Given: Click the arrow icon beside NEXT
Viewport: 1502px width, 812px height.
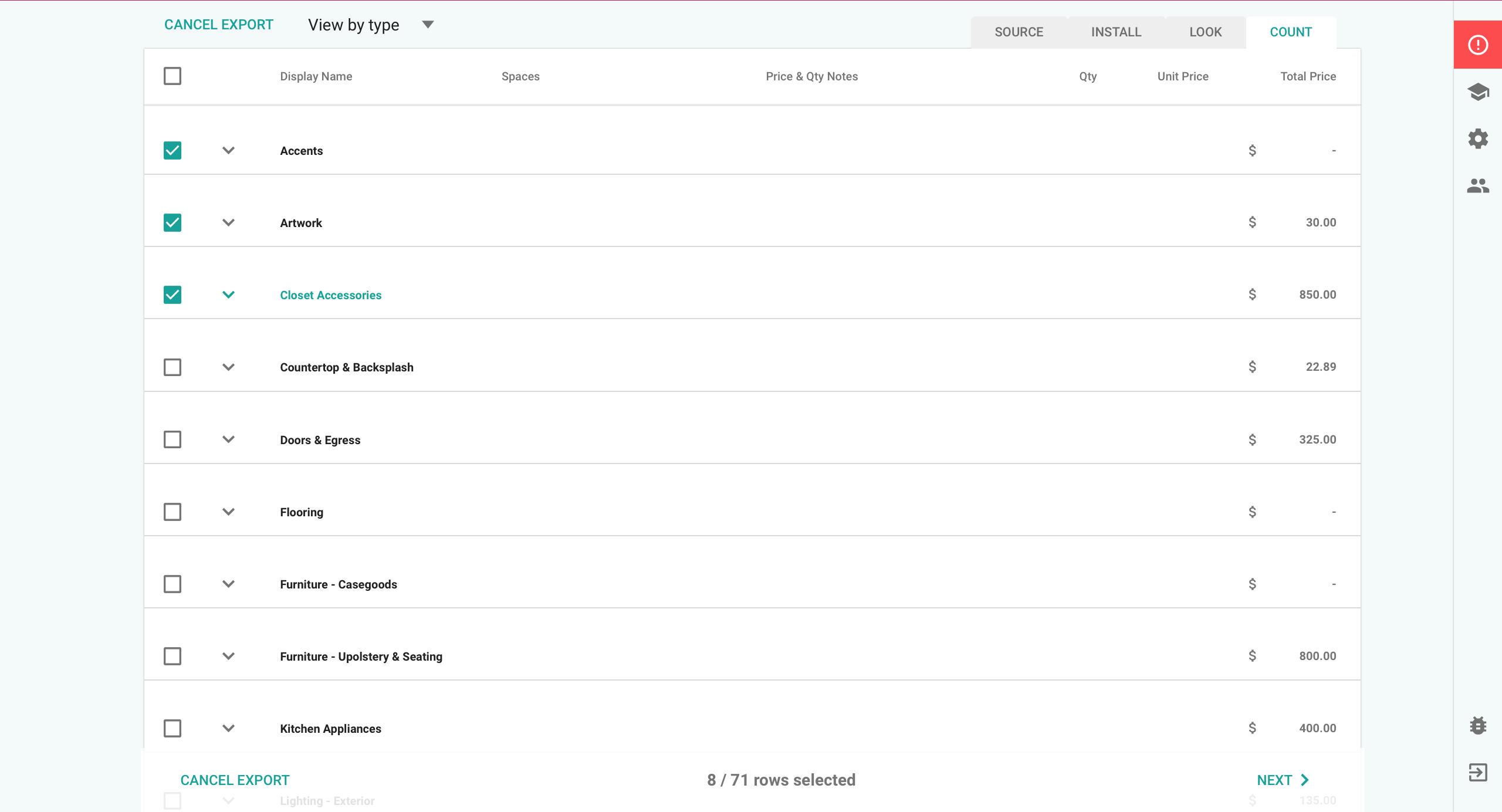Looking at the screenshot, I should pos(1305,780).
